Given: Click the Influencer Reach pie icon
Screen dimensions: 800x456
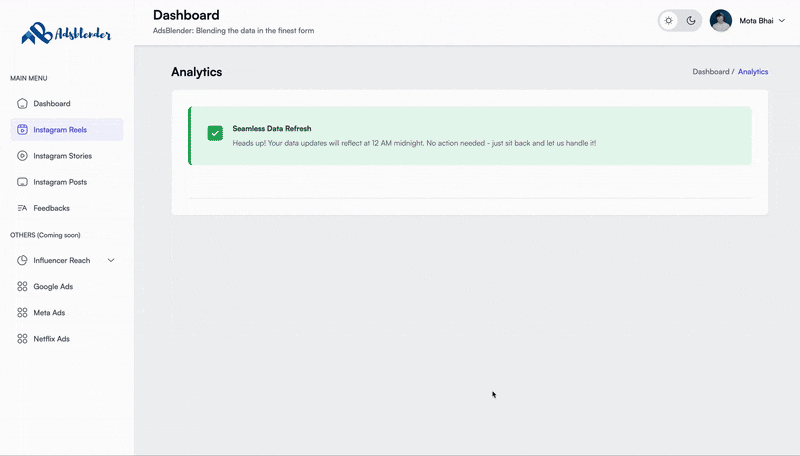Looking at the screenshot, I should pos(23,261).
